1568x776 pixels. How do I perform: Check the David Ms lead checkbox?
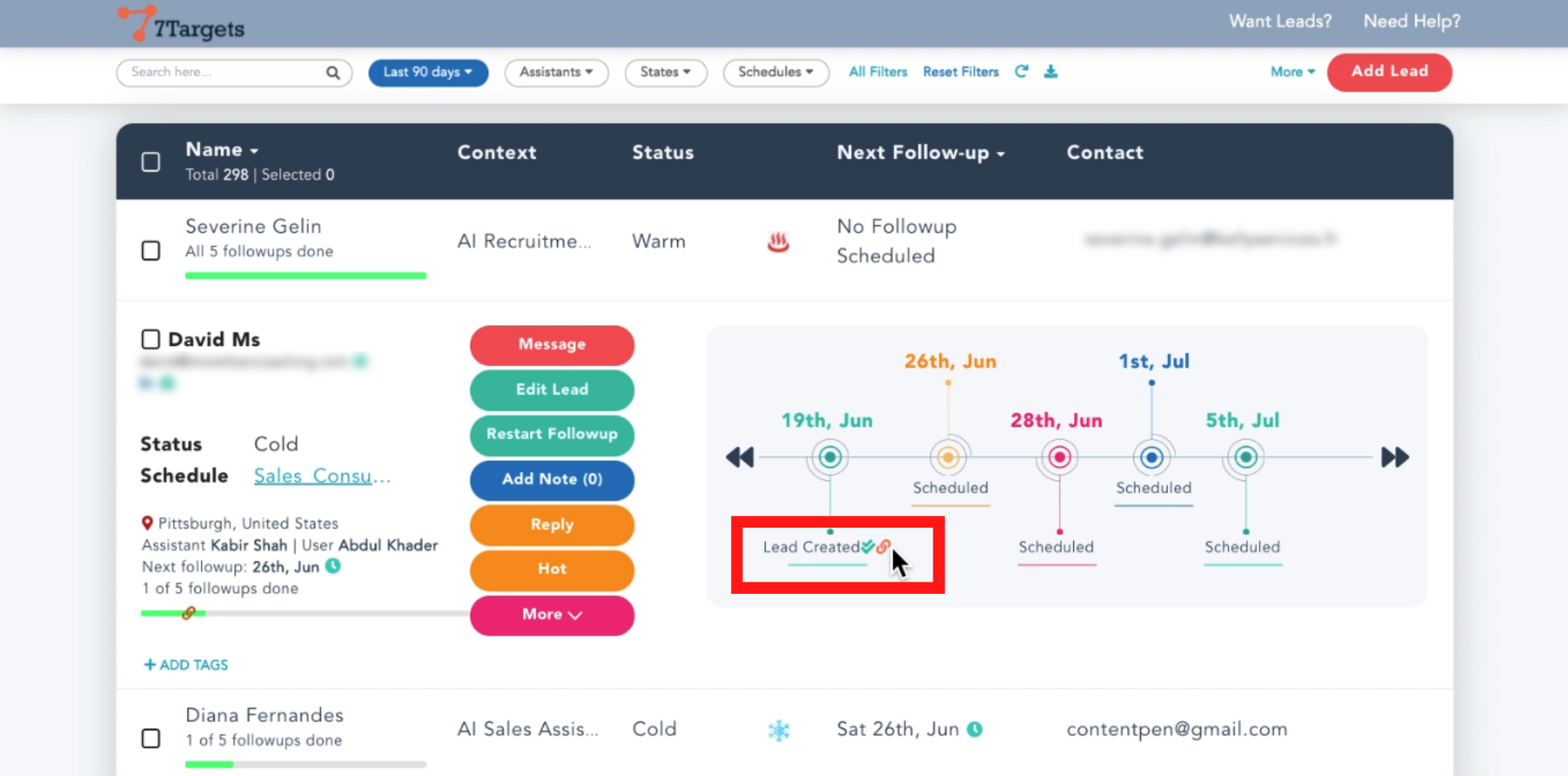(x=151, y=339)
